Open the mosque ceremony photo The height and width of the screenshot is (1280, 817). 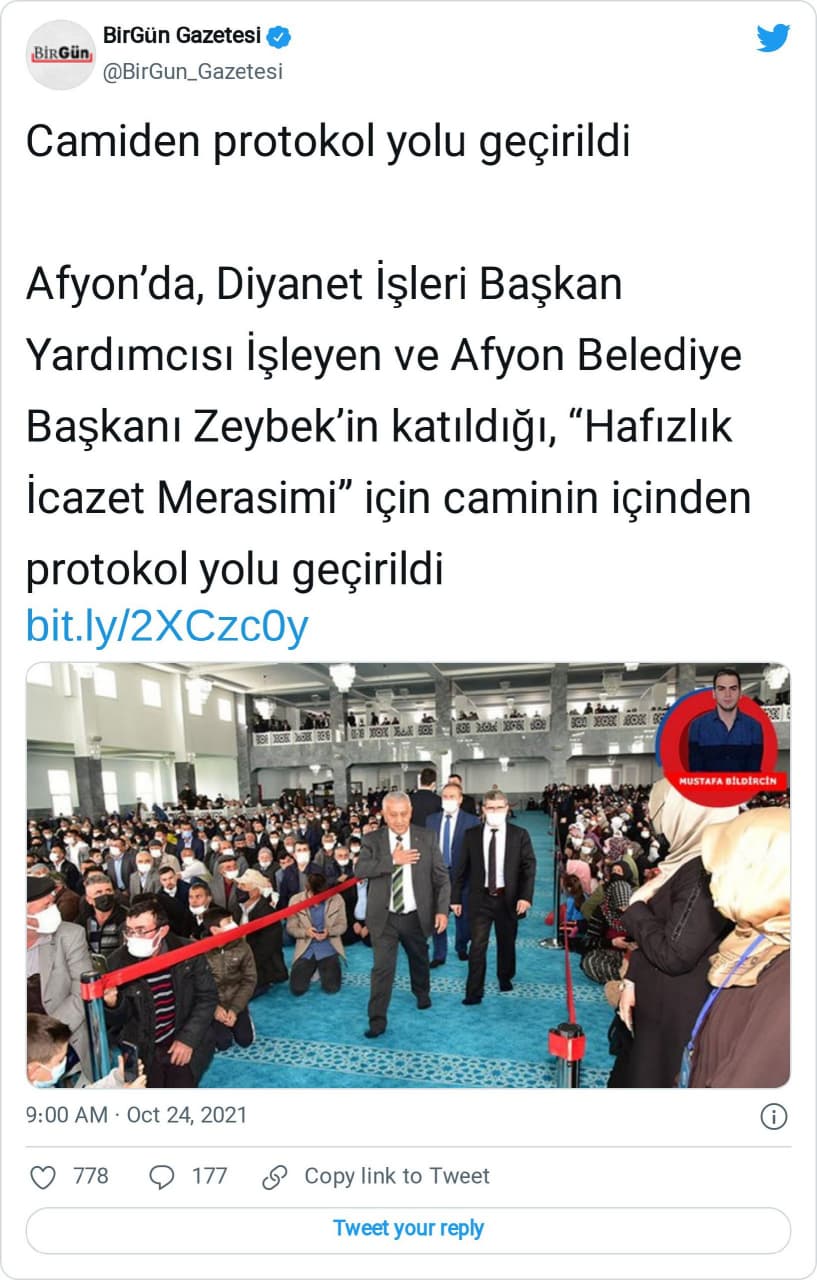[408, 875]
